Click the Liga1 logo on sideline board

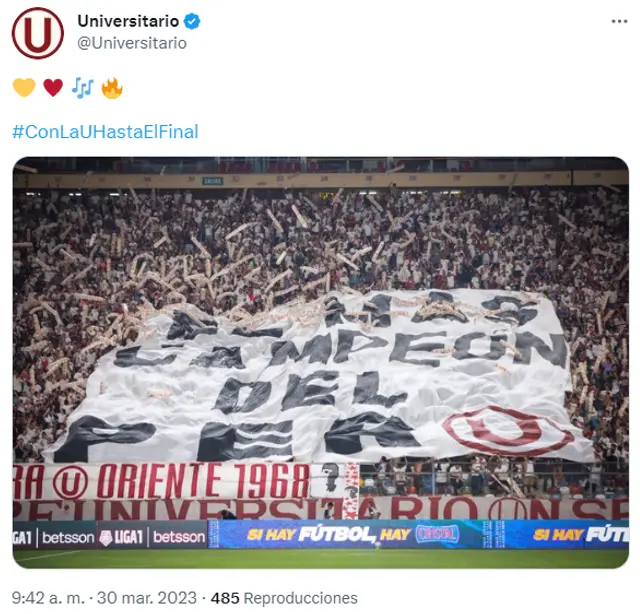click(122, 537)
